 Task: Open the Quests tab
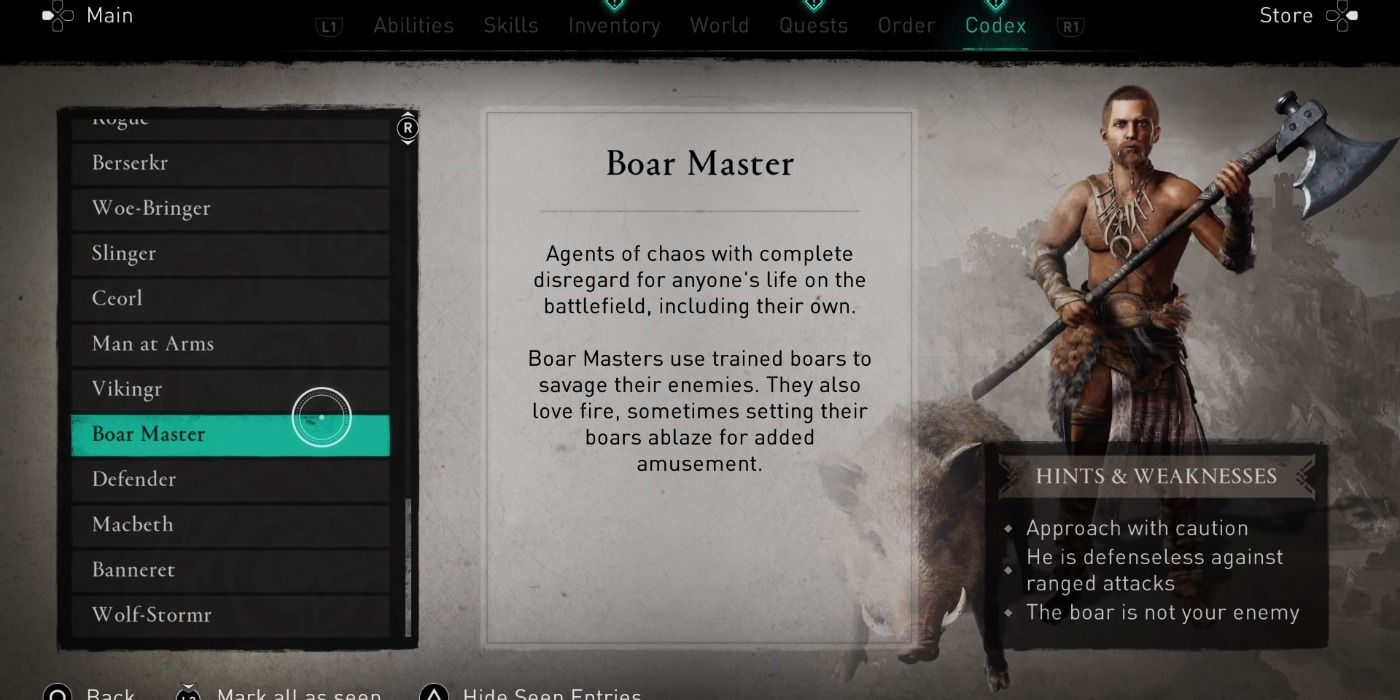click(813, 25)
